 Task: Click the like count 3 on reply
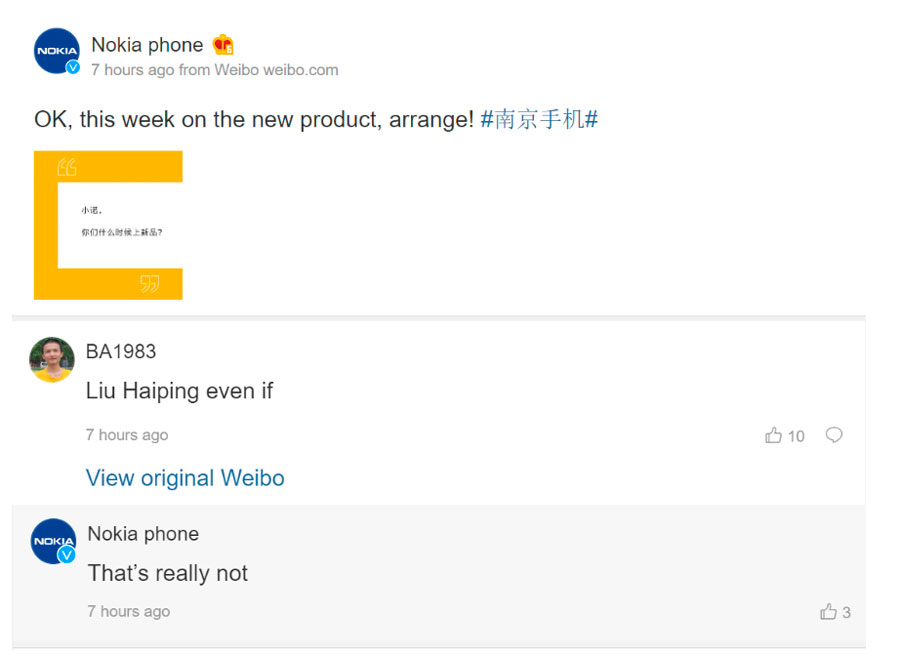tap(846, 612)
